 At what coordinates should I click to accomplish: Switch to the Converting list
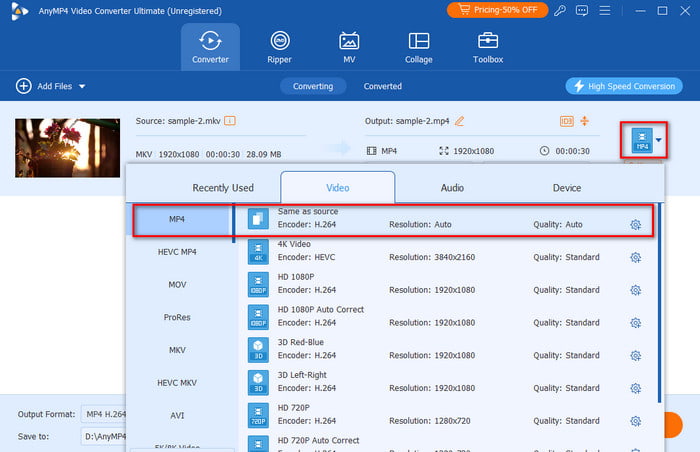click(313, 86)
